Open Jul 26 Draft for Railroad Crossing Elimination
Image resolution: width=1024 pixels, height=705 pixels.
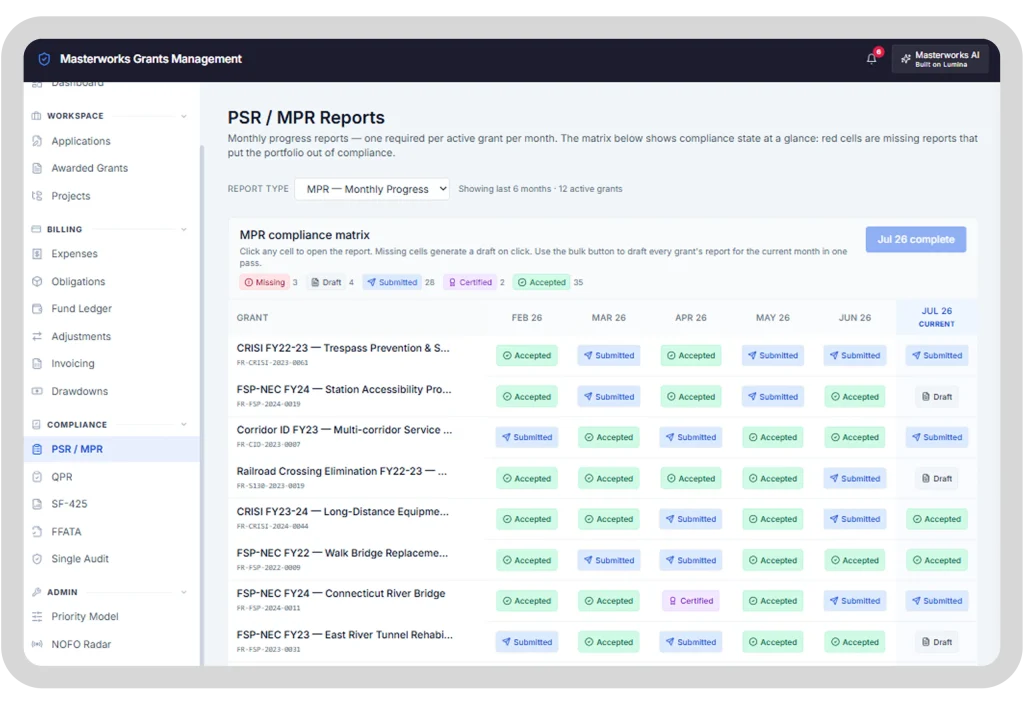pyautogui.click(x=936, y=478)
